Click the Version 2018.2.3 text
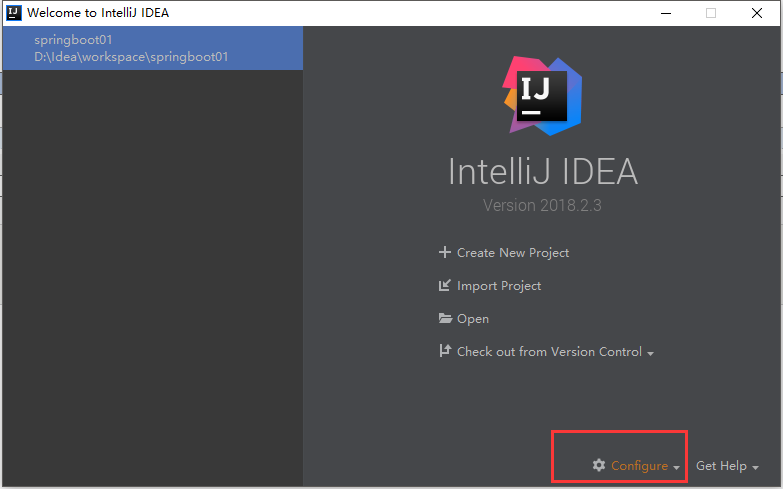 point(542,205)
